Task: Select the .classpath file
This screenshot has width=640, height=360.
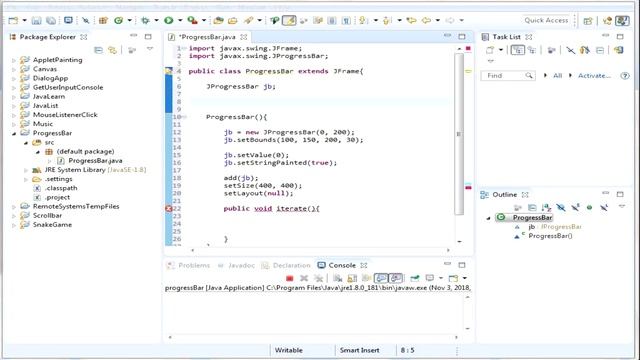Action: coord(61,188)
